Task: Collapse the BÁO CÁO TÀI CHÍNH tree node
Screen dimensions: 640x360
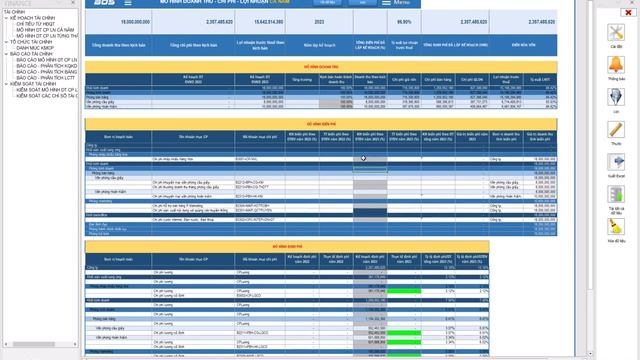Action: click(x=6, y=54)
